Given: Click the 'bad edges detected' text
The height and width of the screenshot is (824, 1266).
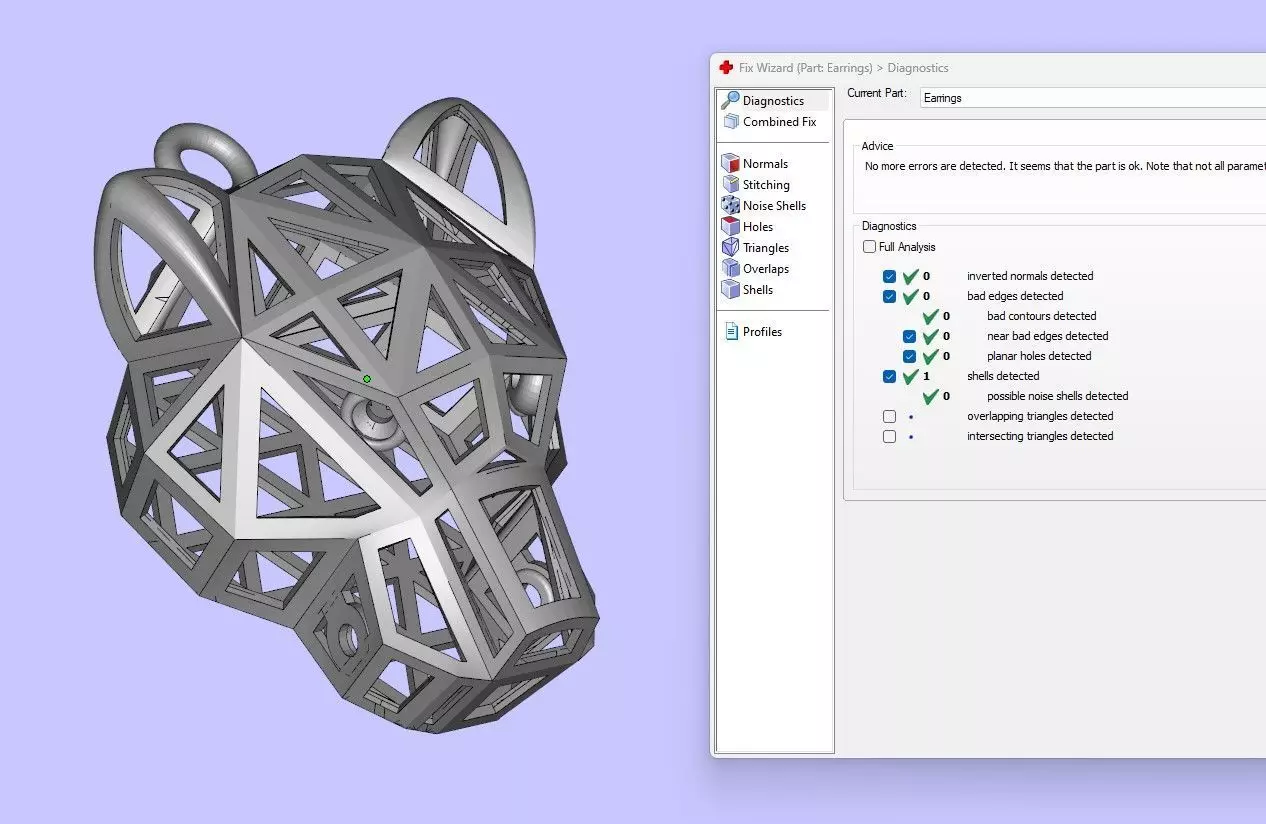Looking at the screenshot, I should tap(1015, 296).
